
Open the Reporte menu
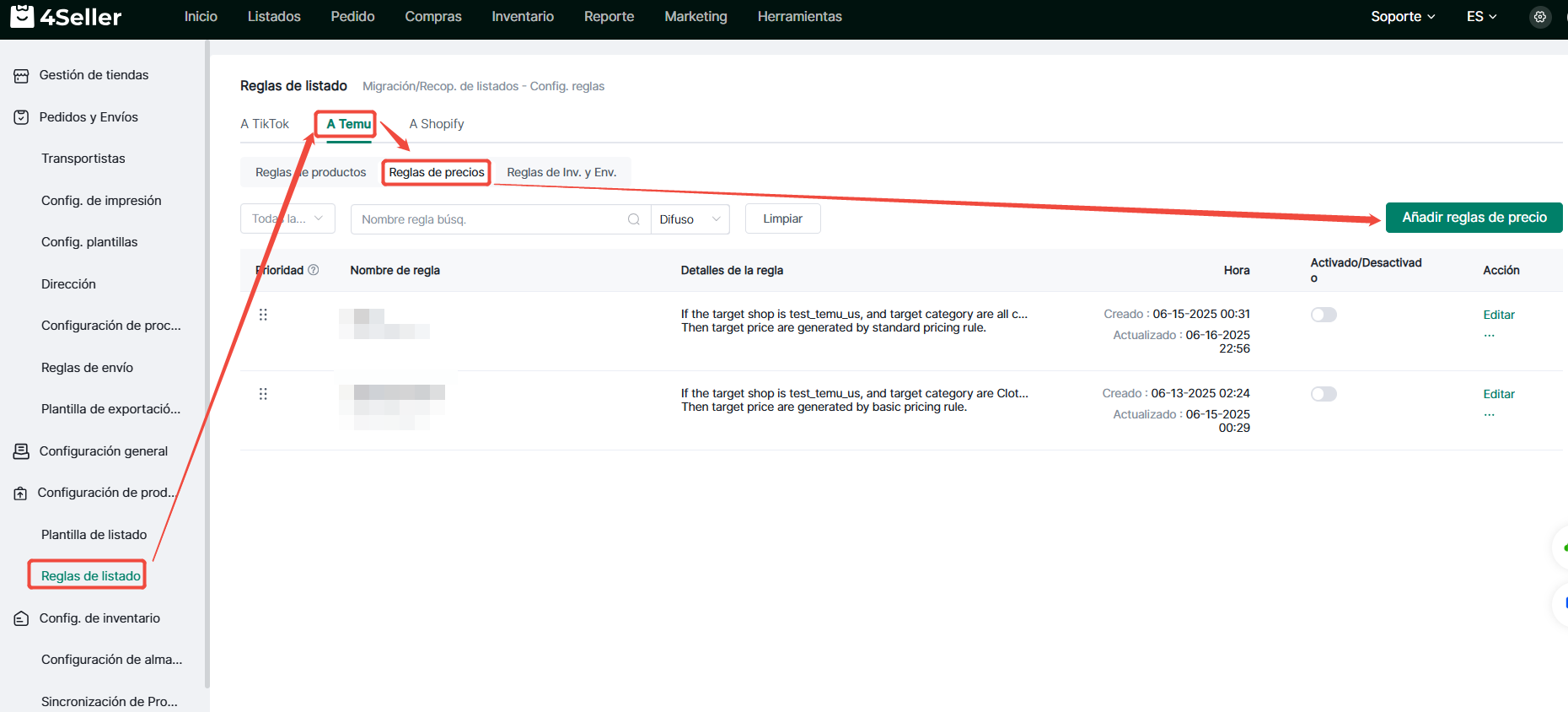[609, 17]
